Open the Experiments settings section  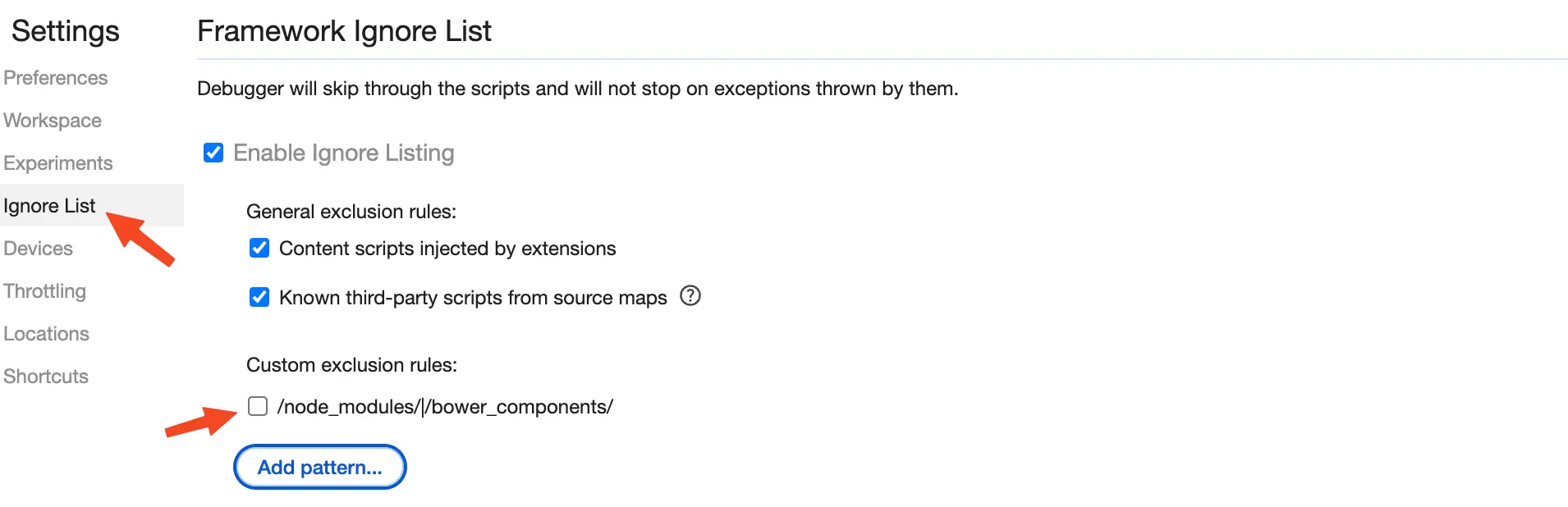58,163
